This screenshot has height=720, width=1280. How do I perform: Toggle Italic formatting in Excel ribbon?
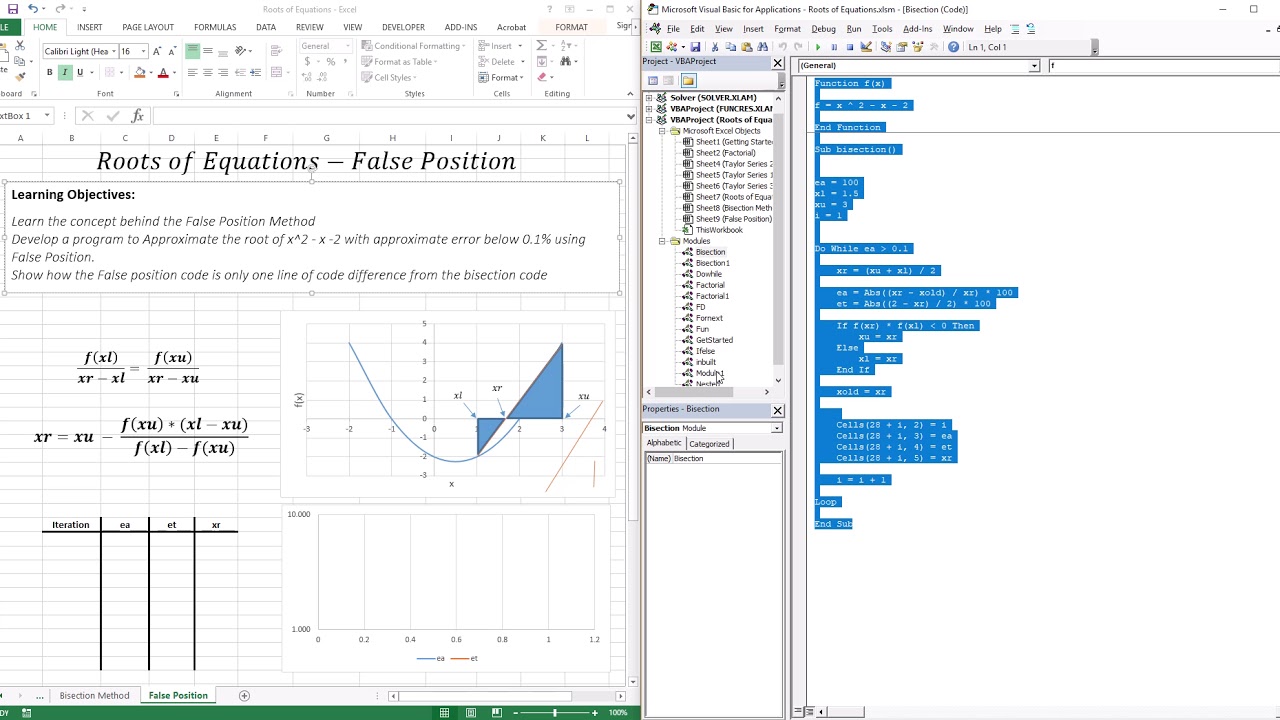[65, 72]
